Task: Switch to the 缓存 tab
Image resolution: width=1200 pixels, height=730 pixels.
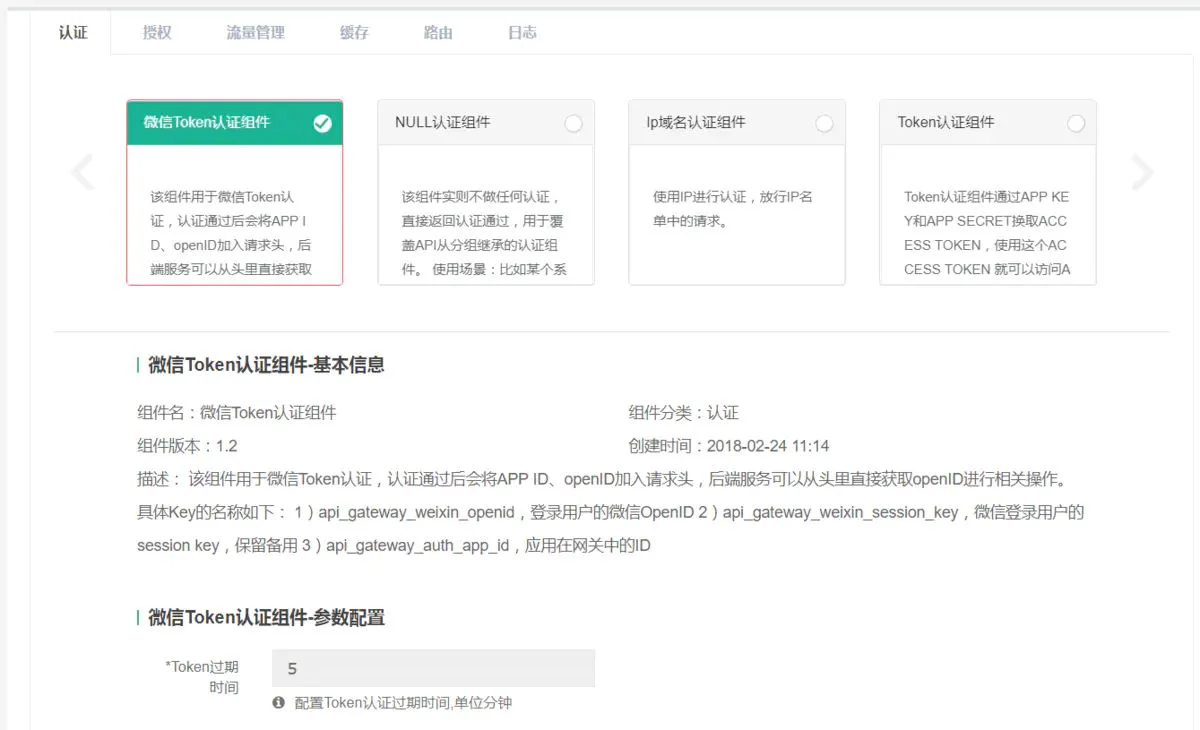Action: point(354,32)
